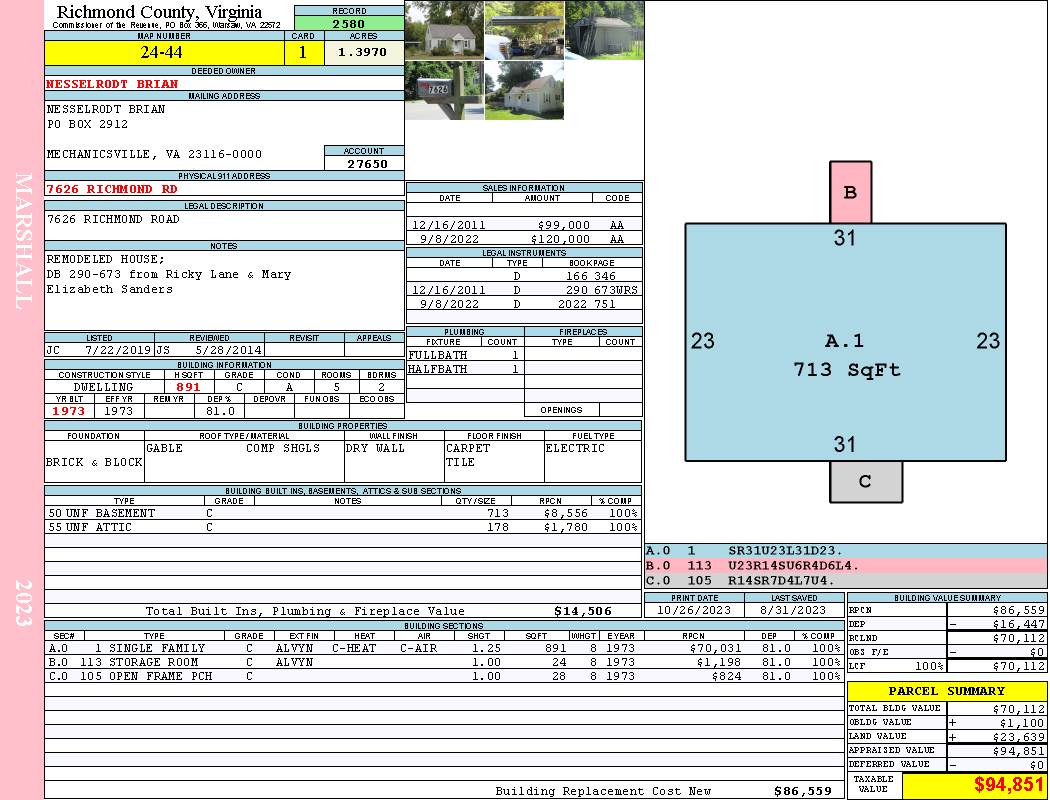Click the BRICK & BLOCK foundation entry
The width and height of the screenshot is (1050, 800).
94,463
